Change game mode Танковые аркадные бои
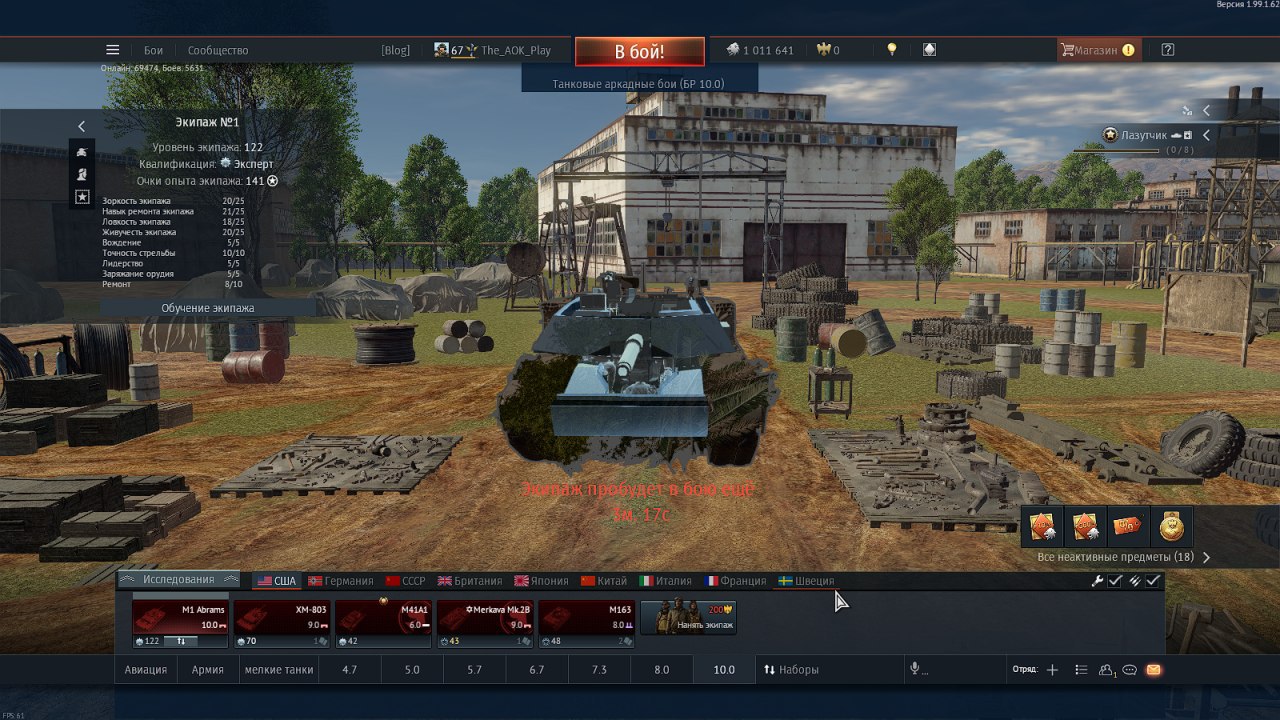Screen dimensions: 1280x720 tap(639, 84)
